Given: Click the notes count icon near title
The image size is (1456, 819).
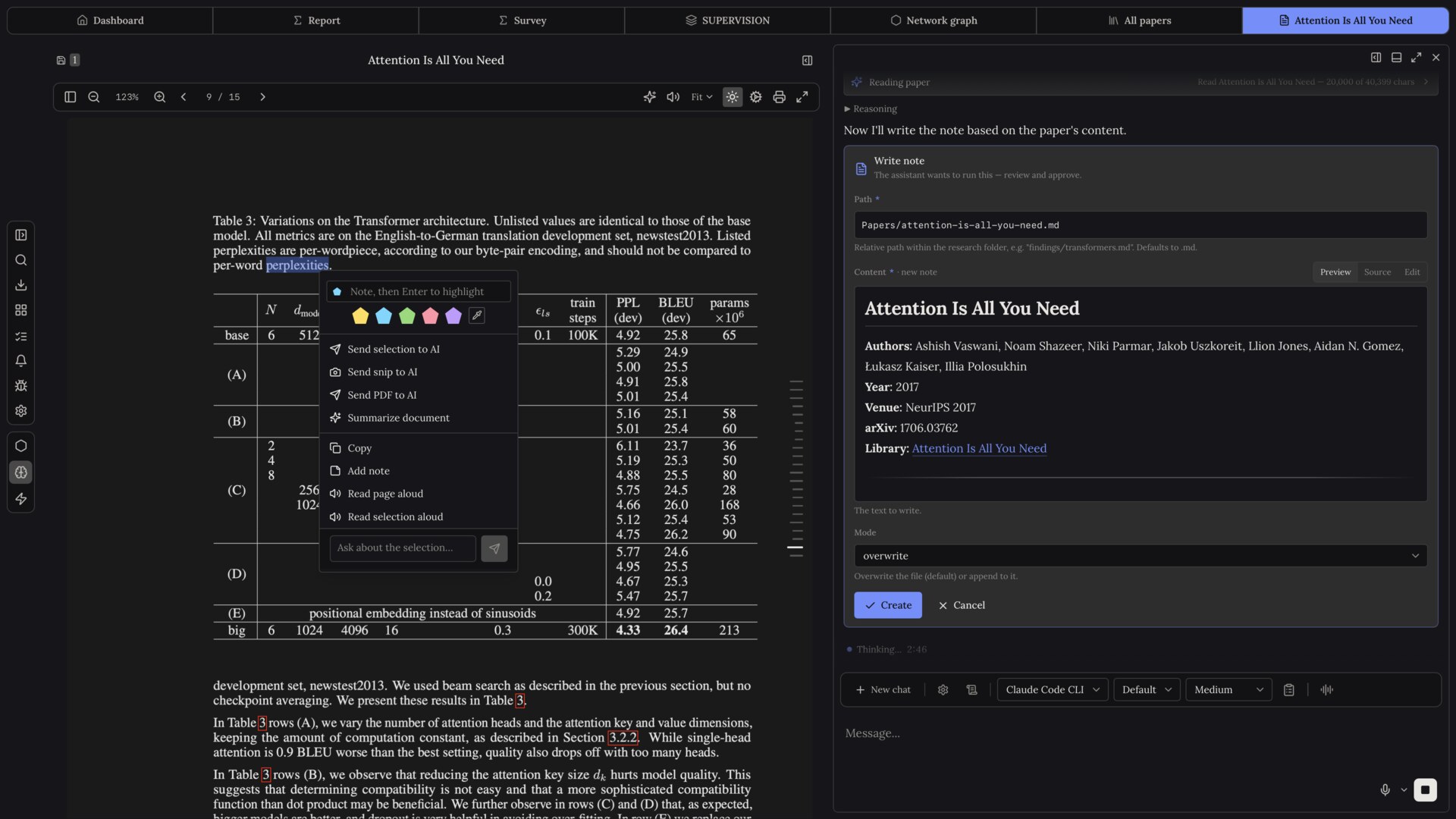Looking at the screenshot, I should pyautogui.click(x=68, y=60).
